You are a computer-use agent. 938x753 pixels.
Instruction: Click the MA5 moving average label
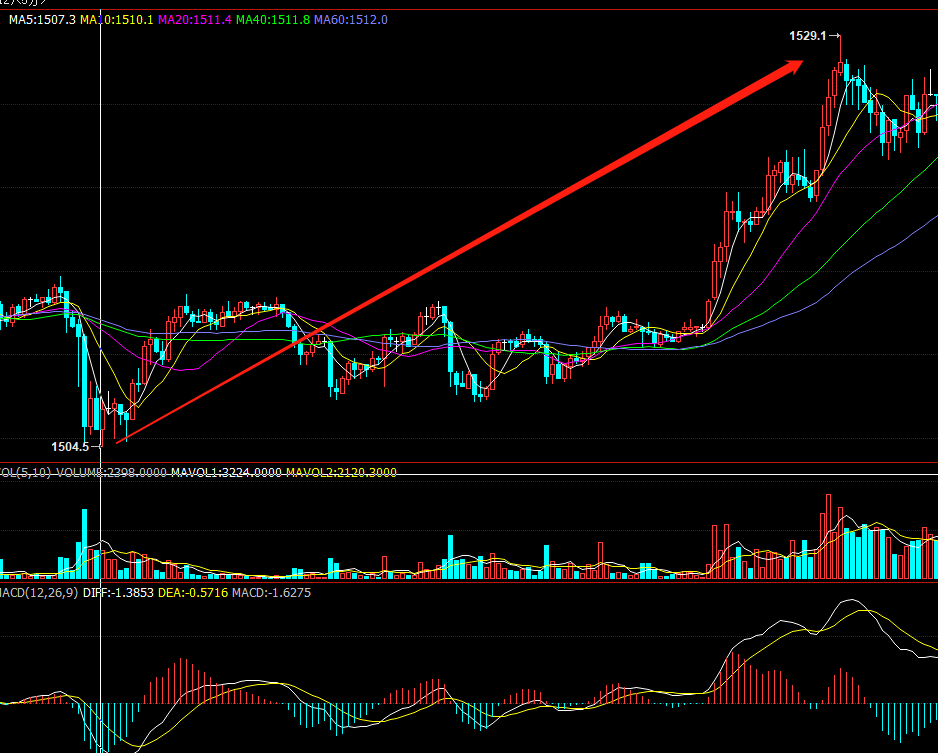tap(42, 20)
